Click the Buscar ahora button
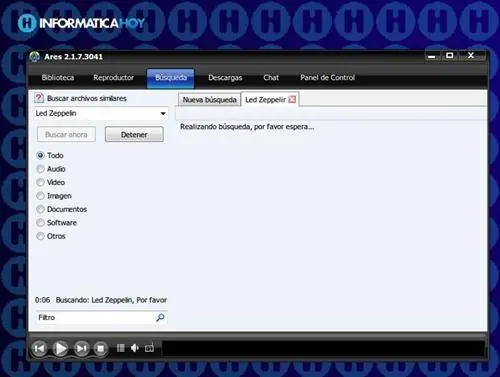Viewport: 500px width, 377px height. (66, 134)
